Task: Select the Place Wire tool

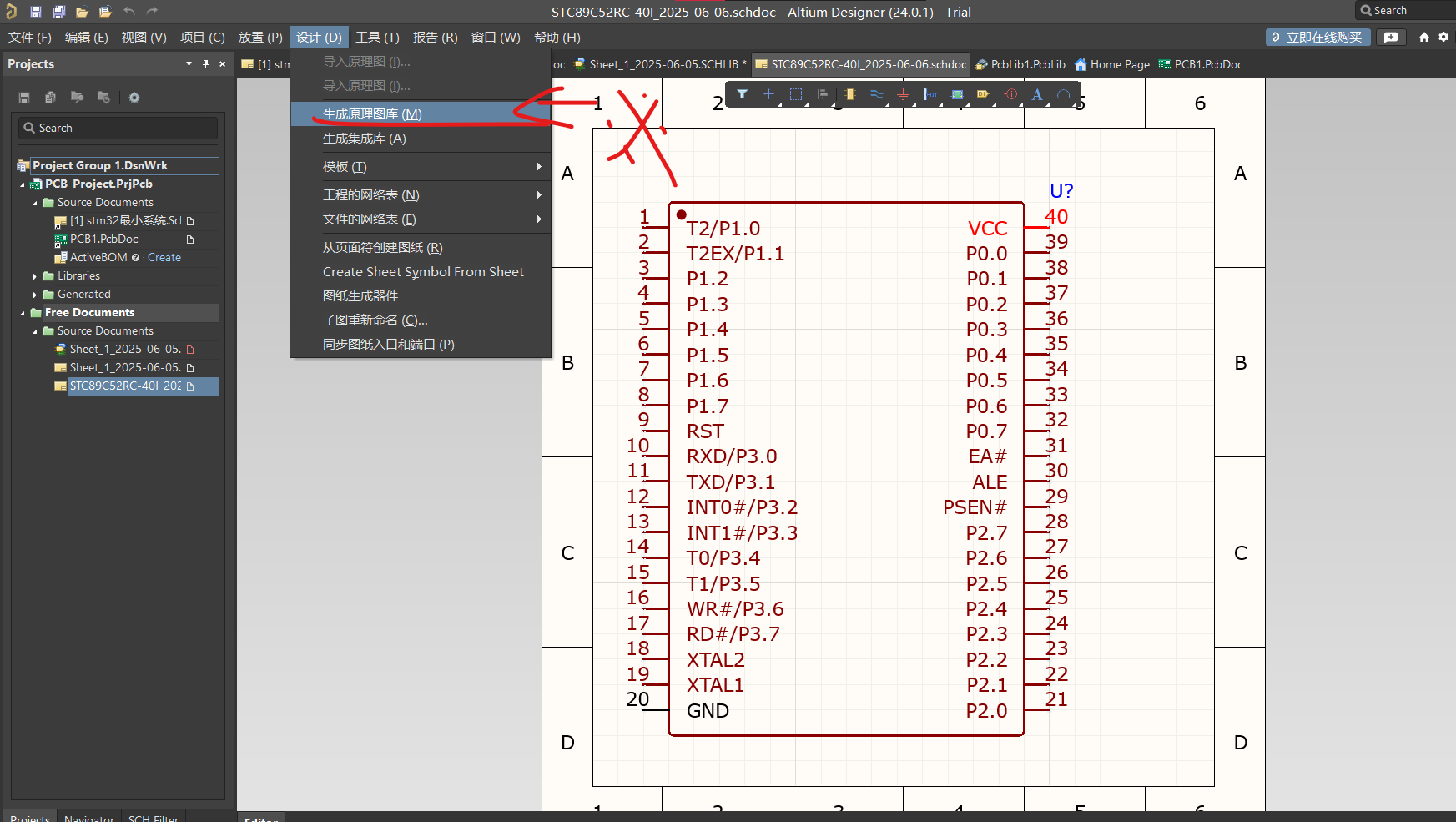Action: click(x=876, y=94)
